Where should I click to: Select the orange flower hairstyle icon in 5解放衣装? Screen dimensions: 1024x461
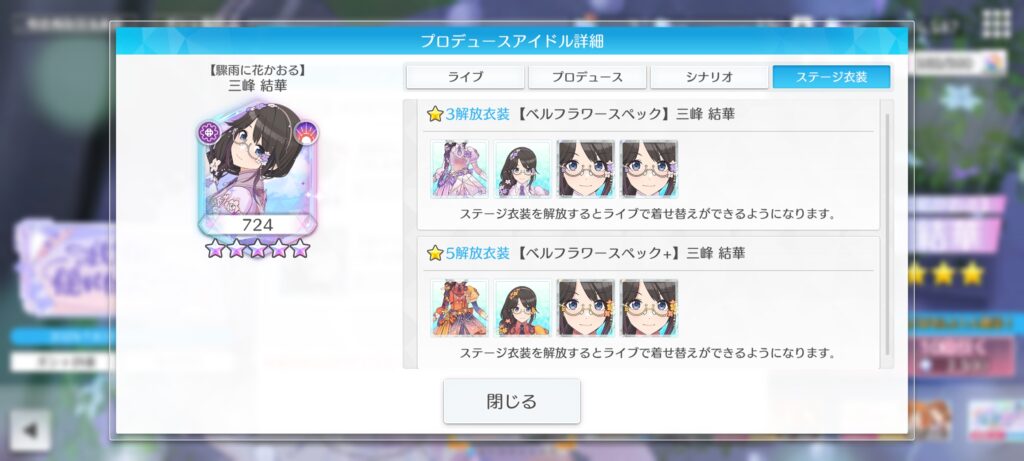pyautogui.click(x=522, y=308)
